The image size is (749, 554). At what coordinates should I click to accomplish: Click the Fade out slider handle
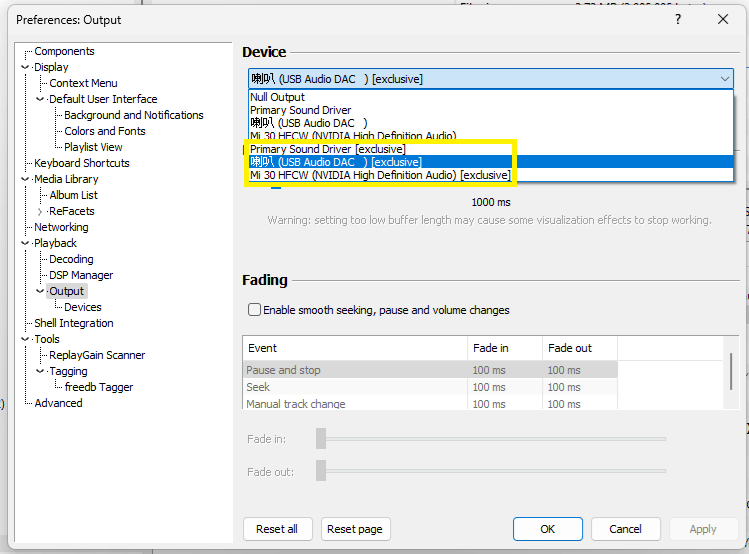(321, 470)
